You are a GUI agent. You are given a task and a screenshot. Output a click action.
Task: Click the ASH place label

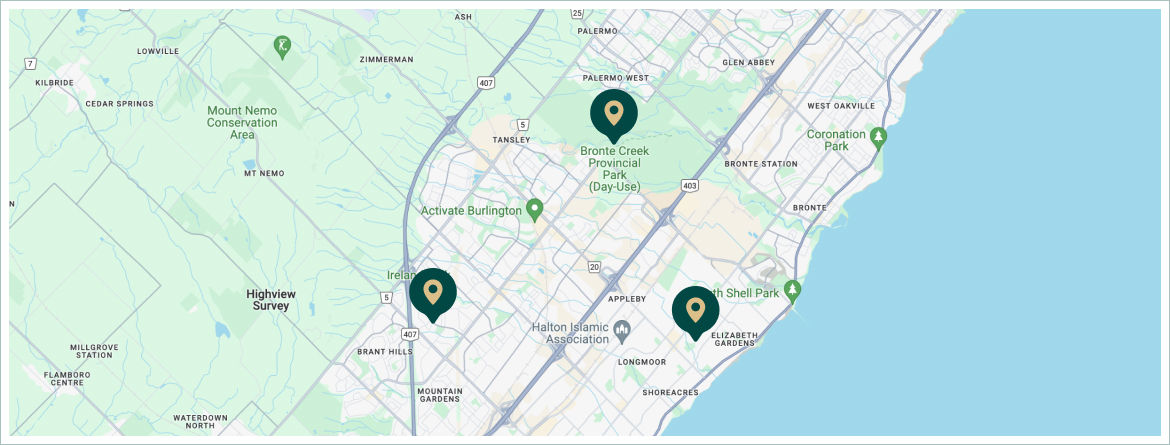(463, 16)
